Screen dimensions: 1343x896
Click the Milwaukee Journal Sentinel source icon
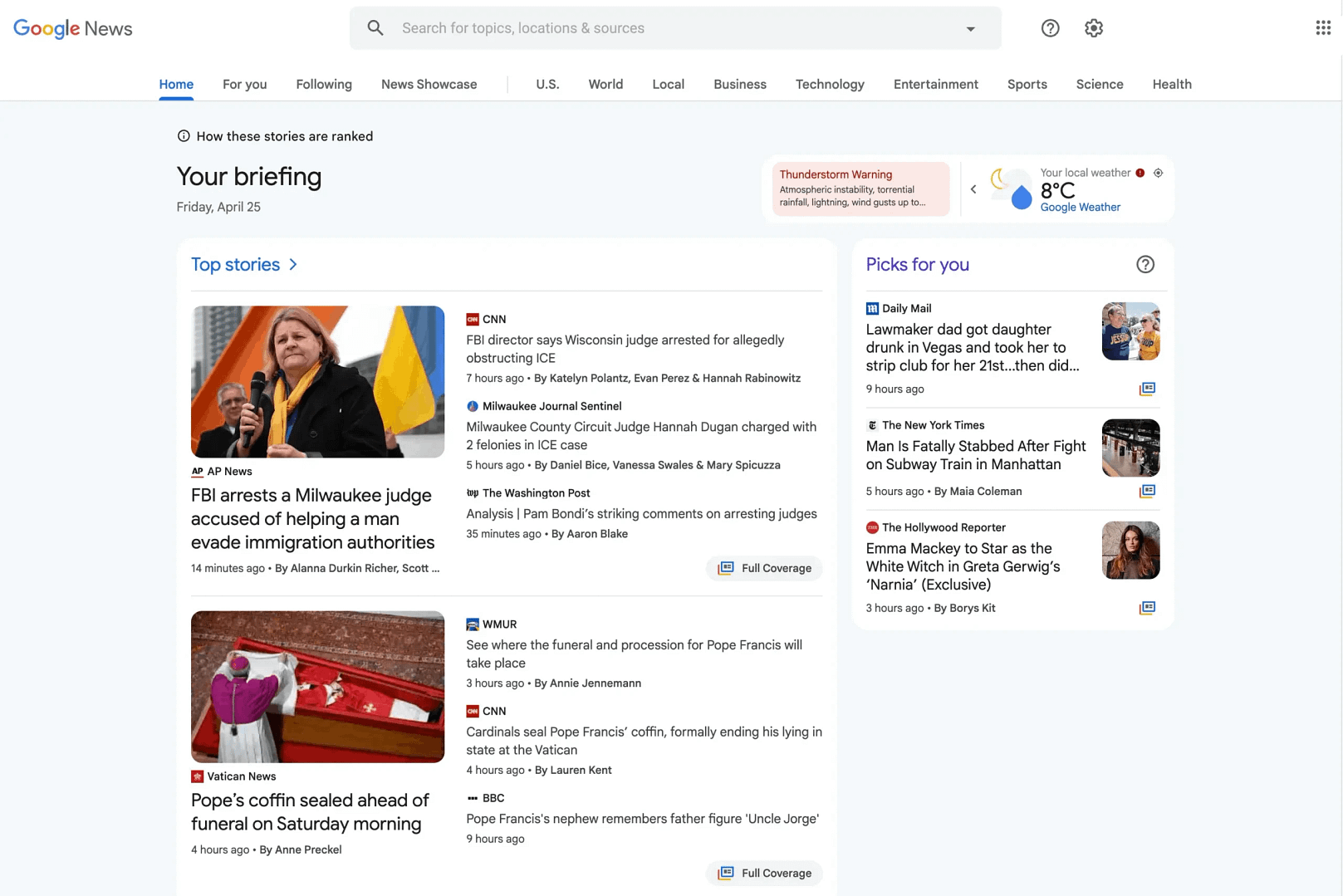pos(473,407)
